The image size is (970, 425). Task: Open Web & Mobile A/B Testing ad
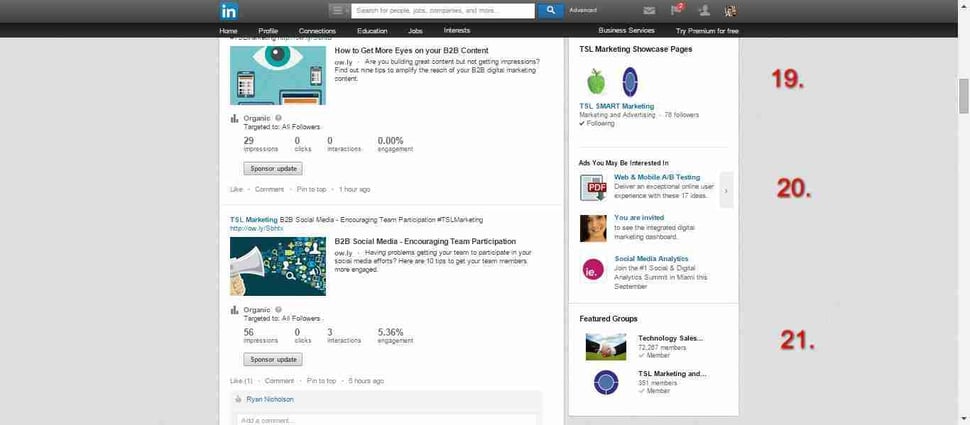(657, 177)
